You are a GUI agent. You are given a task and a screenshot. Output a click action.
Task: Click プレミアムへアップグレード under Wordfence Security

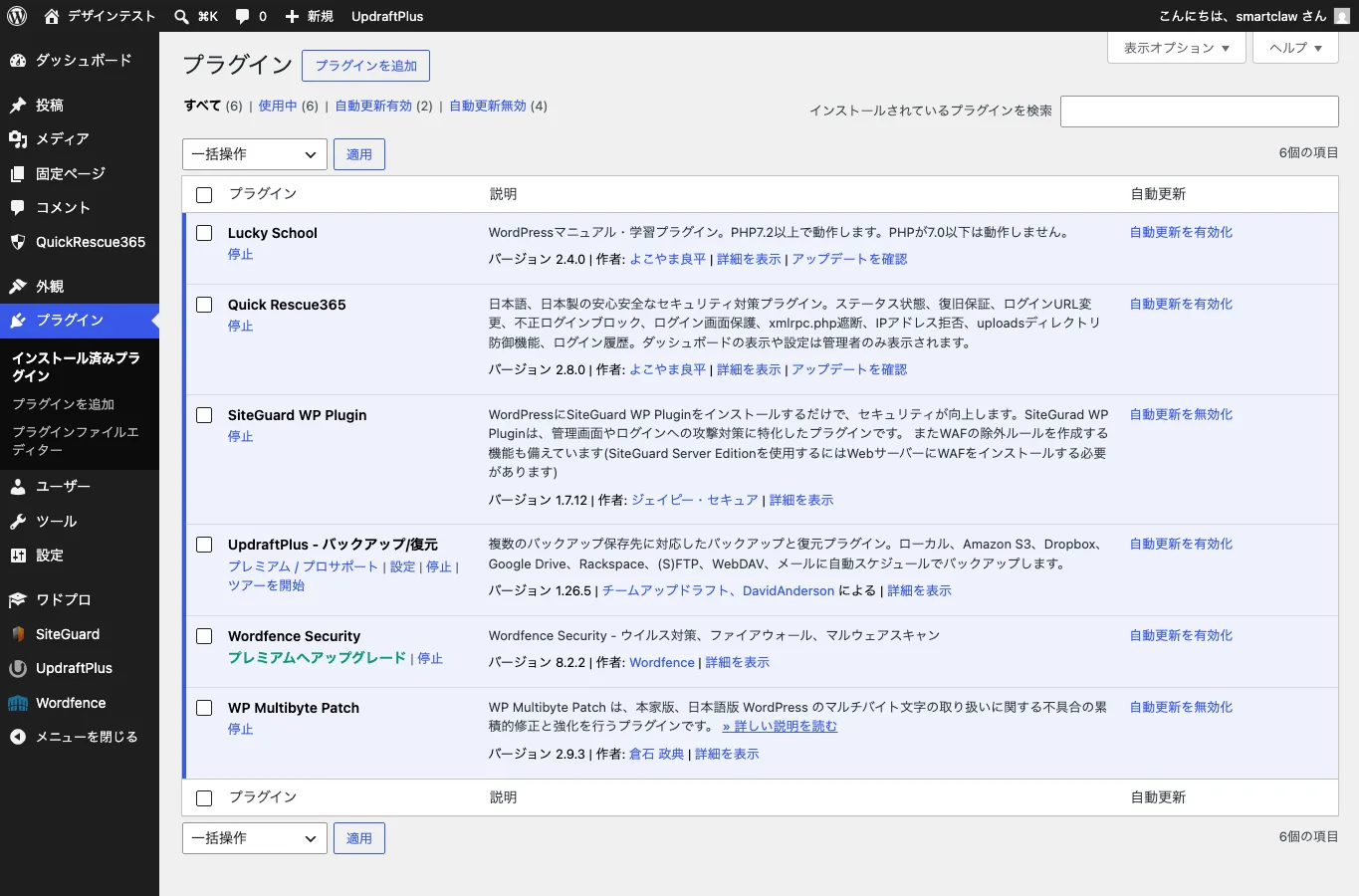[x=318, y=658]
